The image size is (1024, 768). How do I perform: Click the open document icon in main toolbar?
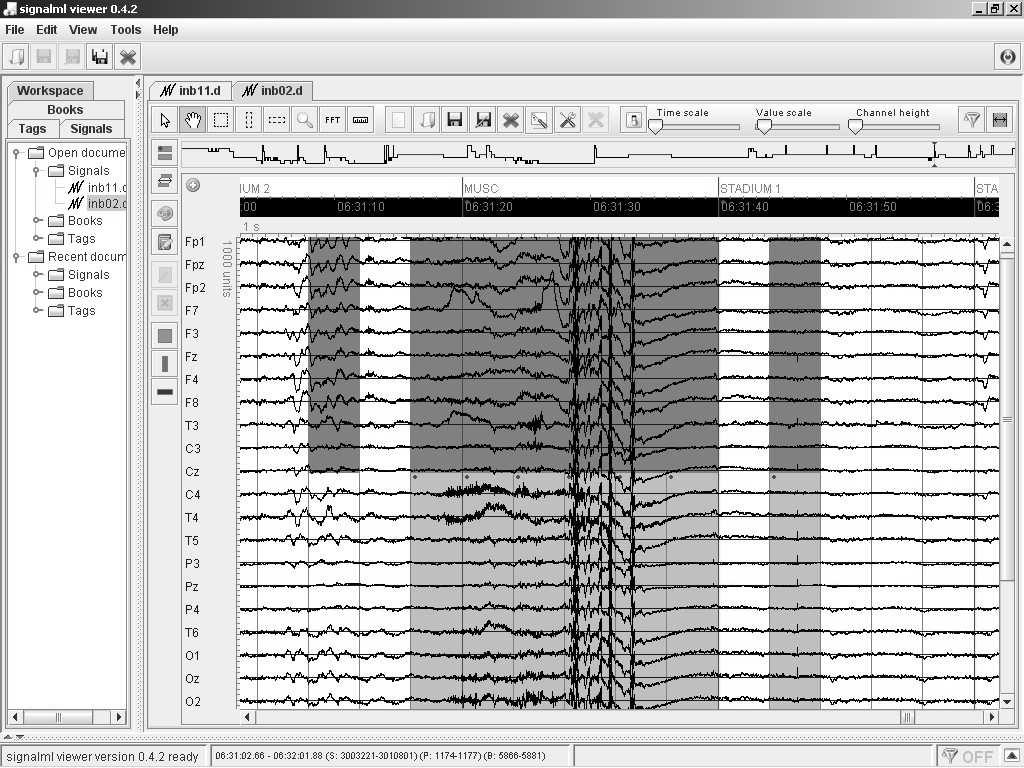[x=16, y=57]
